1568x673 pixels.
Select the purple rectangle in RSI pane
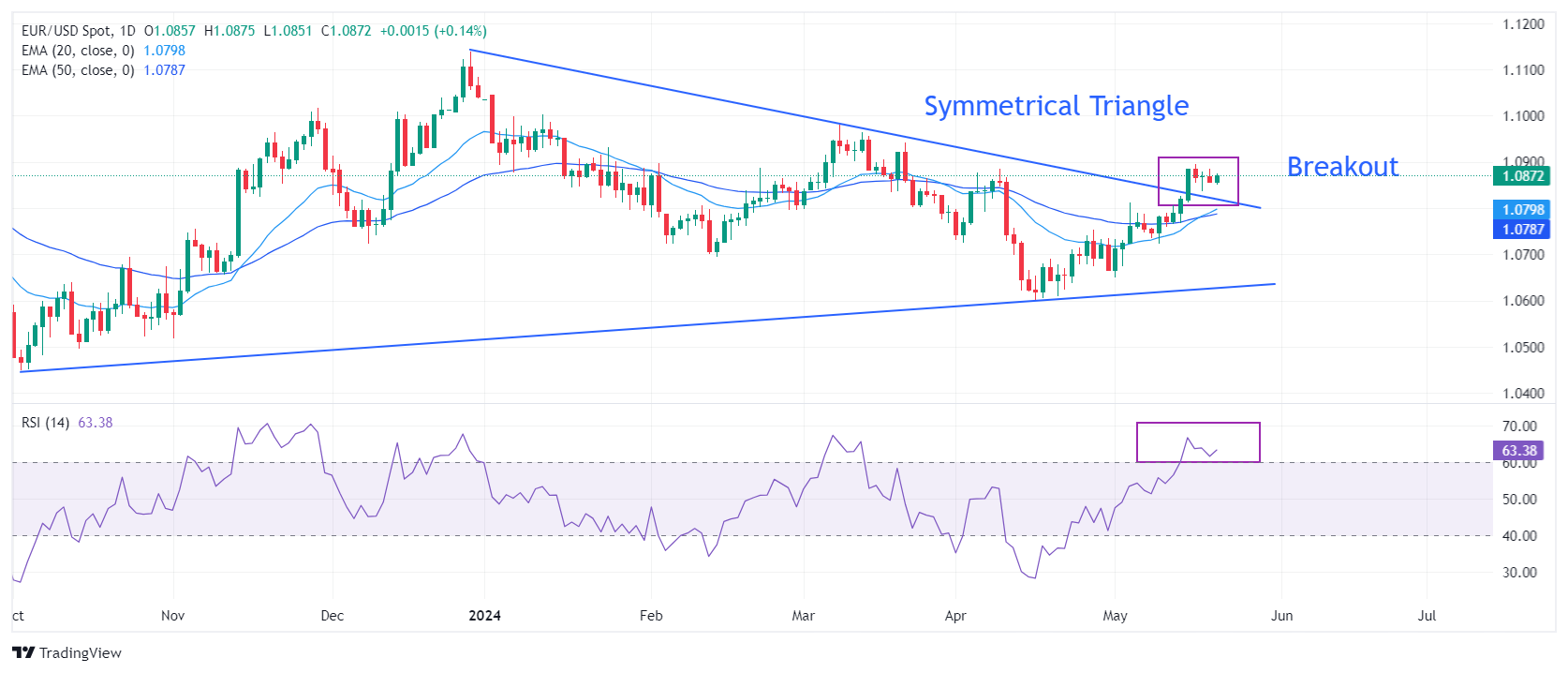(x=1198, y=424)
